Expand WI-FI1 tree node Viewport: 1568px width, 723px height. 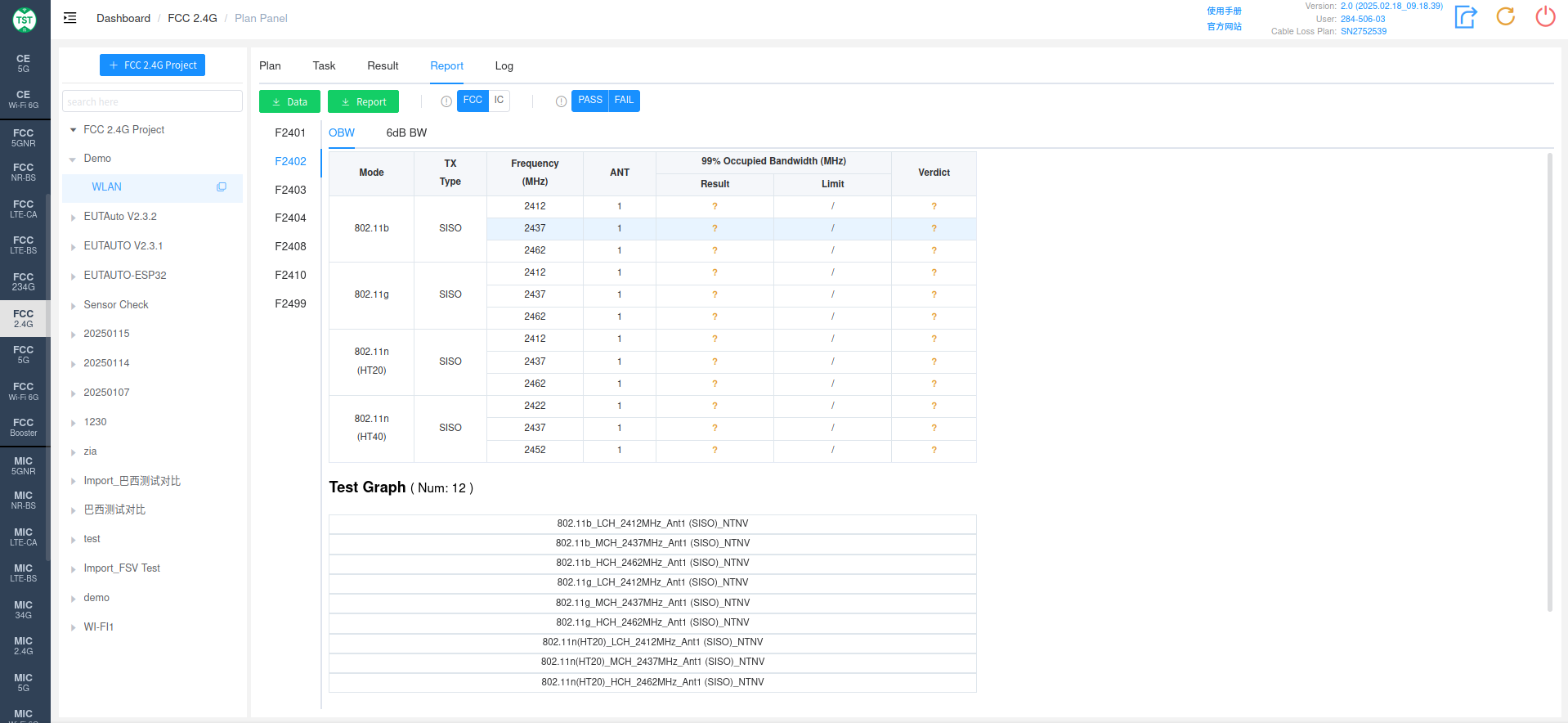pos(73,628)
